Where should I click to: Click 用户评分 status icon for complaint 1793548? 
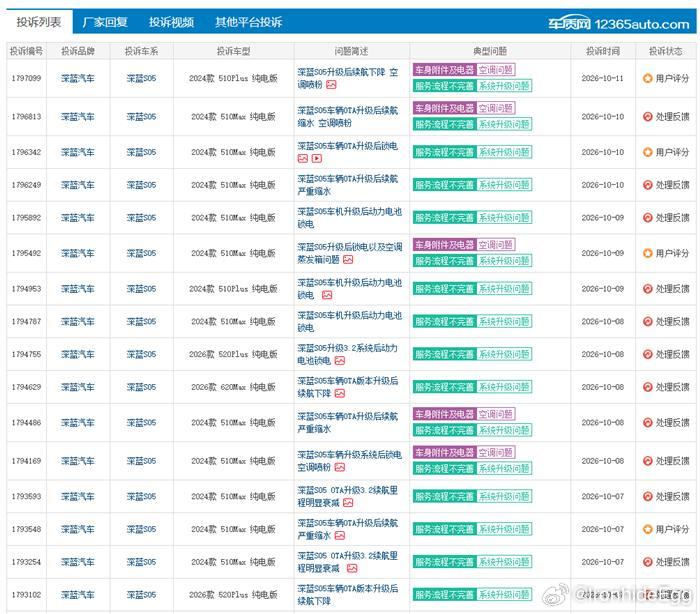point(647,529)
